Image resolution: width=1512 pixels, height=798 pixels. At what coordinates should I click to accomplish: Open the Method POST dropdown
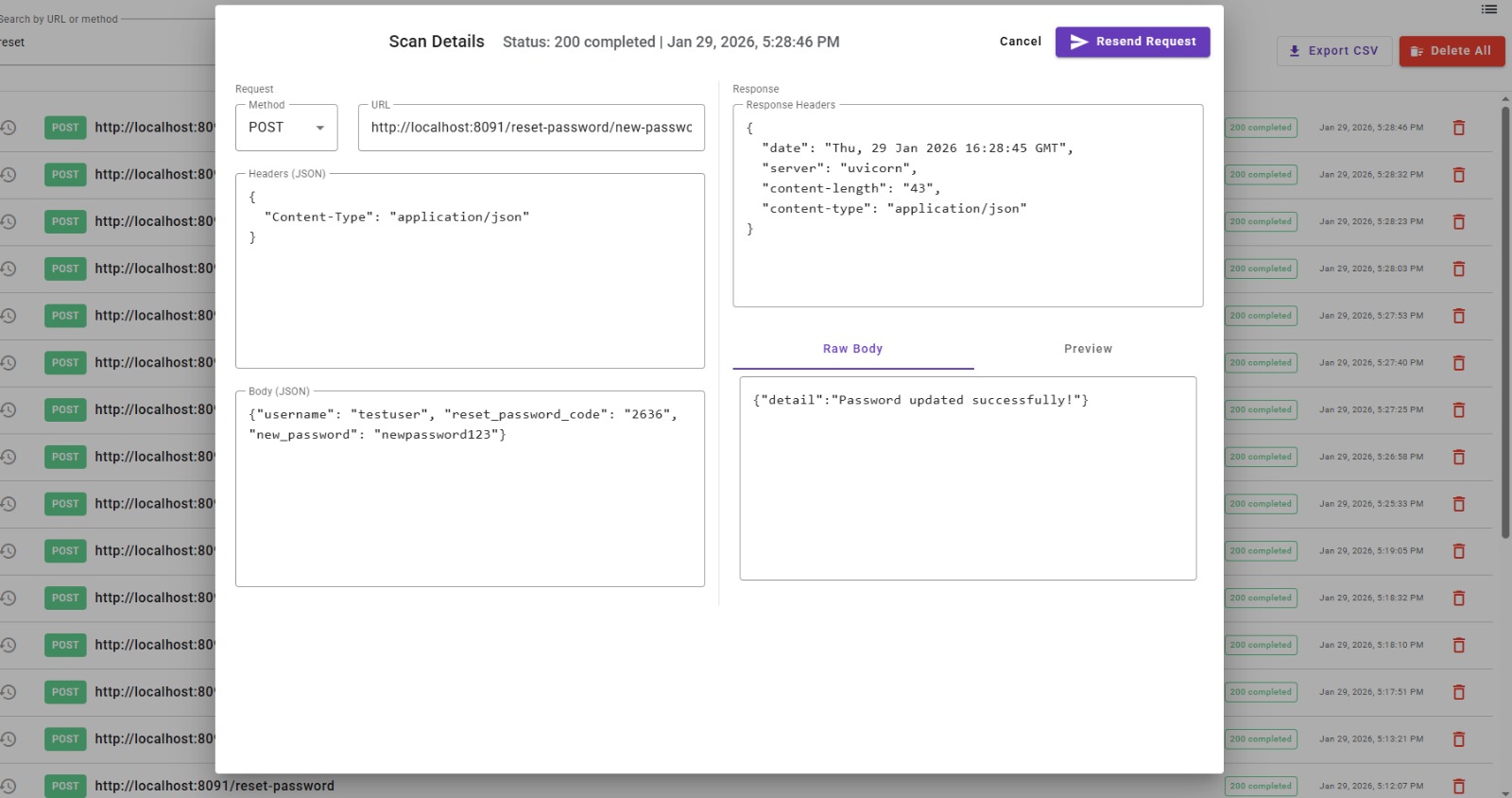(286, 128)
